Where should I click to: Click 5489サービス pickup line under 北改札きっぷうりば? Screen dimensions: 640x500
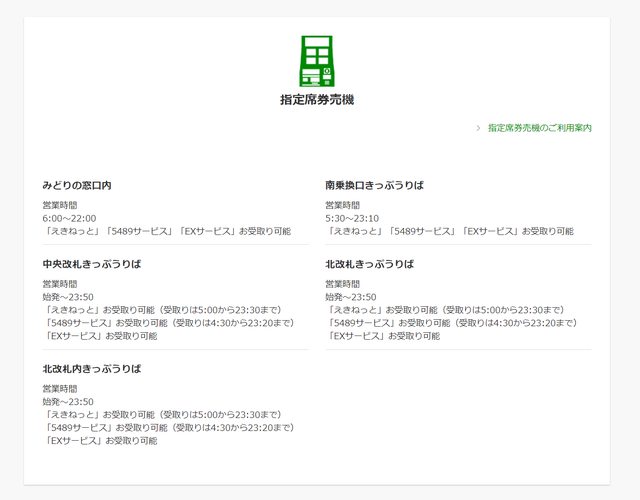(x=451, y=323)
